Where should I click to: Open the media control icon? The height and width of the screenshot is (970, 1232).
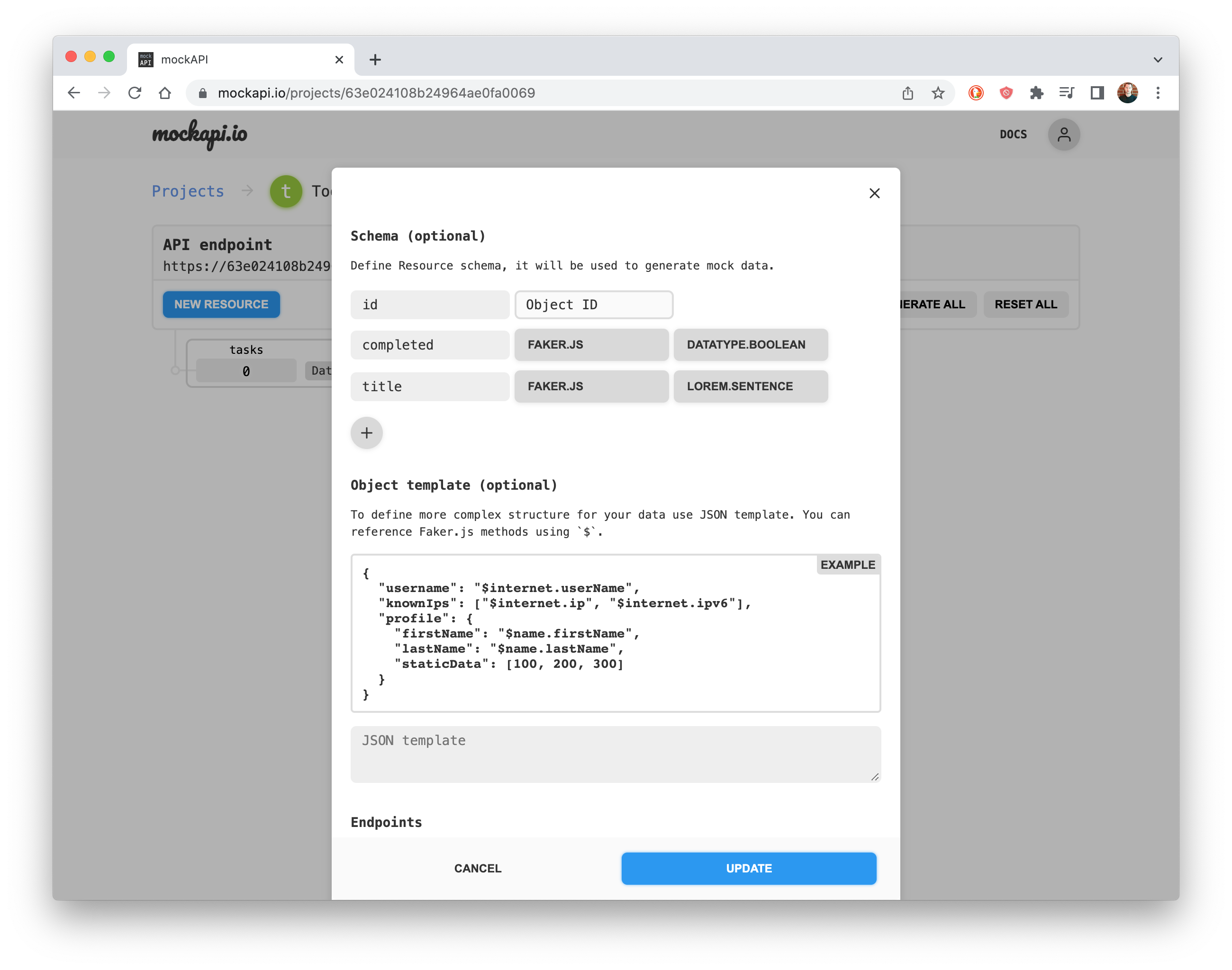click(x=1067, y=92)
